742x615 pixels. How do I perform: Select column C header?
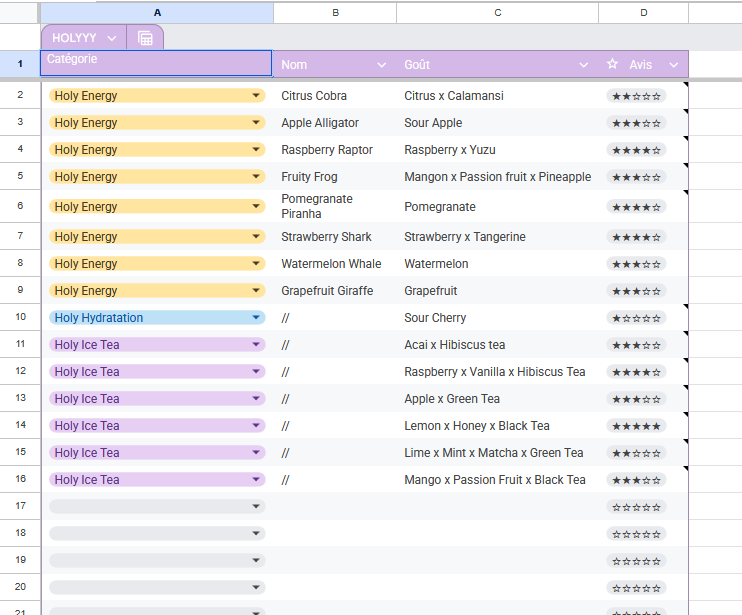(497, 13)
